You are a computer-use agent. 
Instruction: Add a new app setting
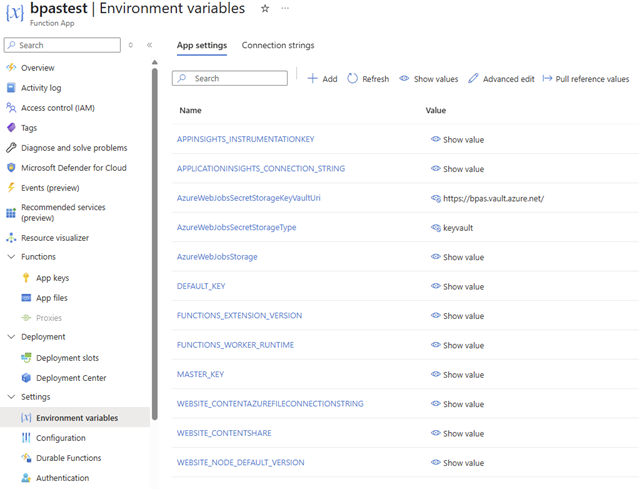322,79
